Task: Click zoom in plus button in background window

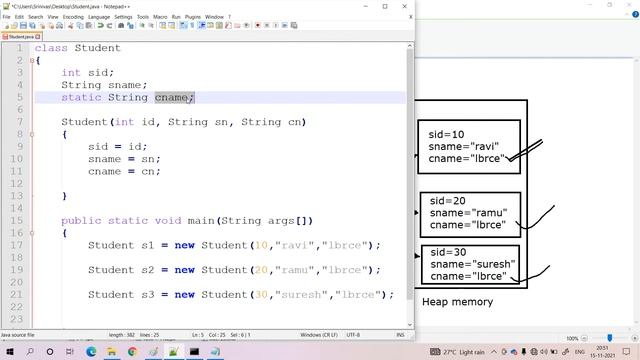Action: pos(635,338)
